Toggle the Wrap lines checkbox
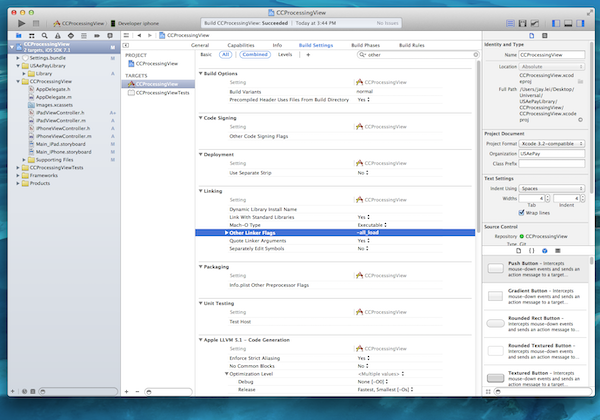 click(522, 212)
